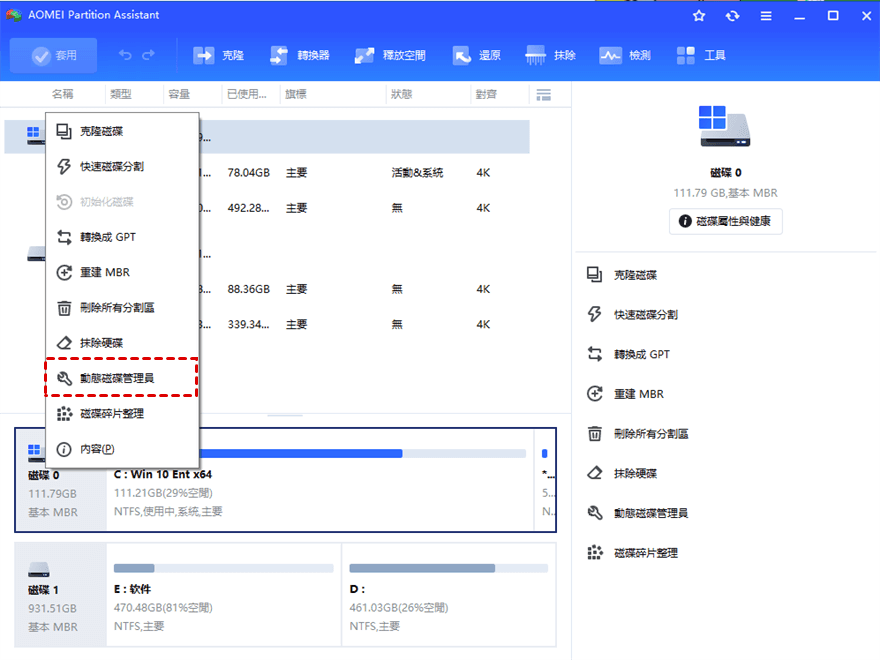Click the 套用 (Apply) button
Screen dimensions: 880x660
click(x=54, y=56)
